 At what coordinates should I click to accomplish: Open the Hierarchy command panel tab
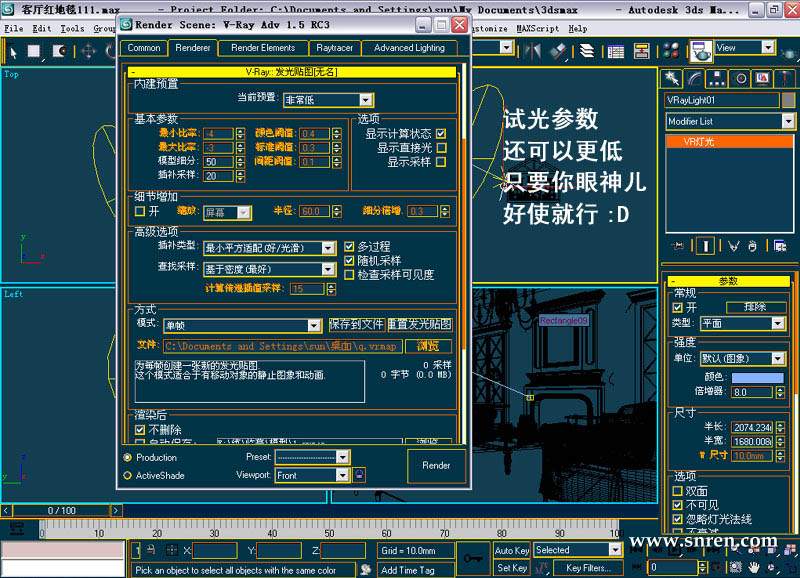coord(717,79)
